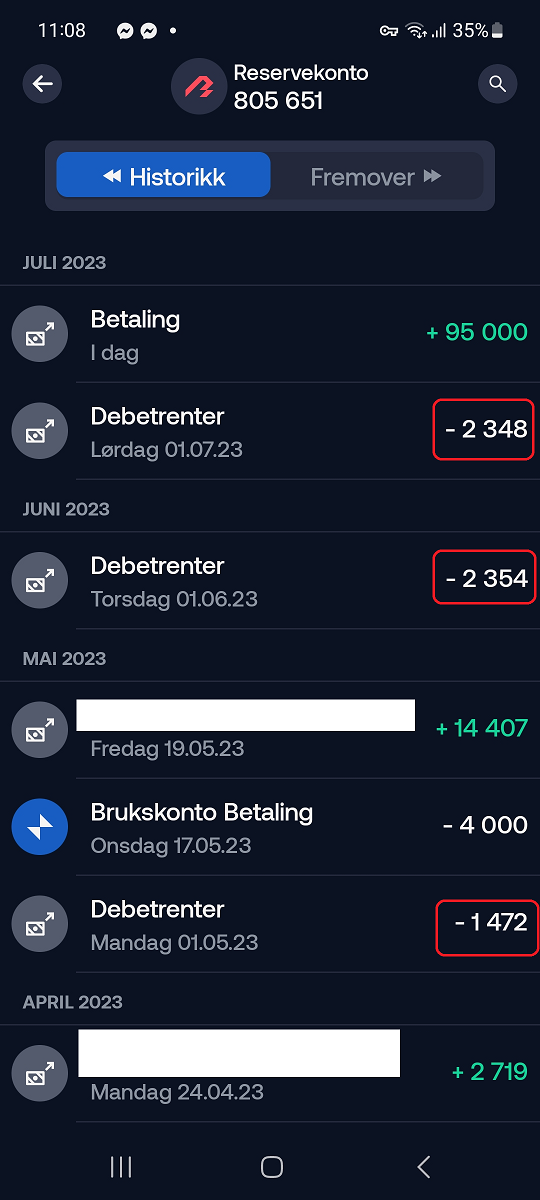
Task: Tap the Android home navigation button
Action: pyautogui.click(x=271, y=1166)
